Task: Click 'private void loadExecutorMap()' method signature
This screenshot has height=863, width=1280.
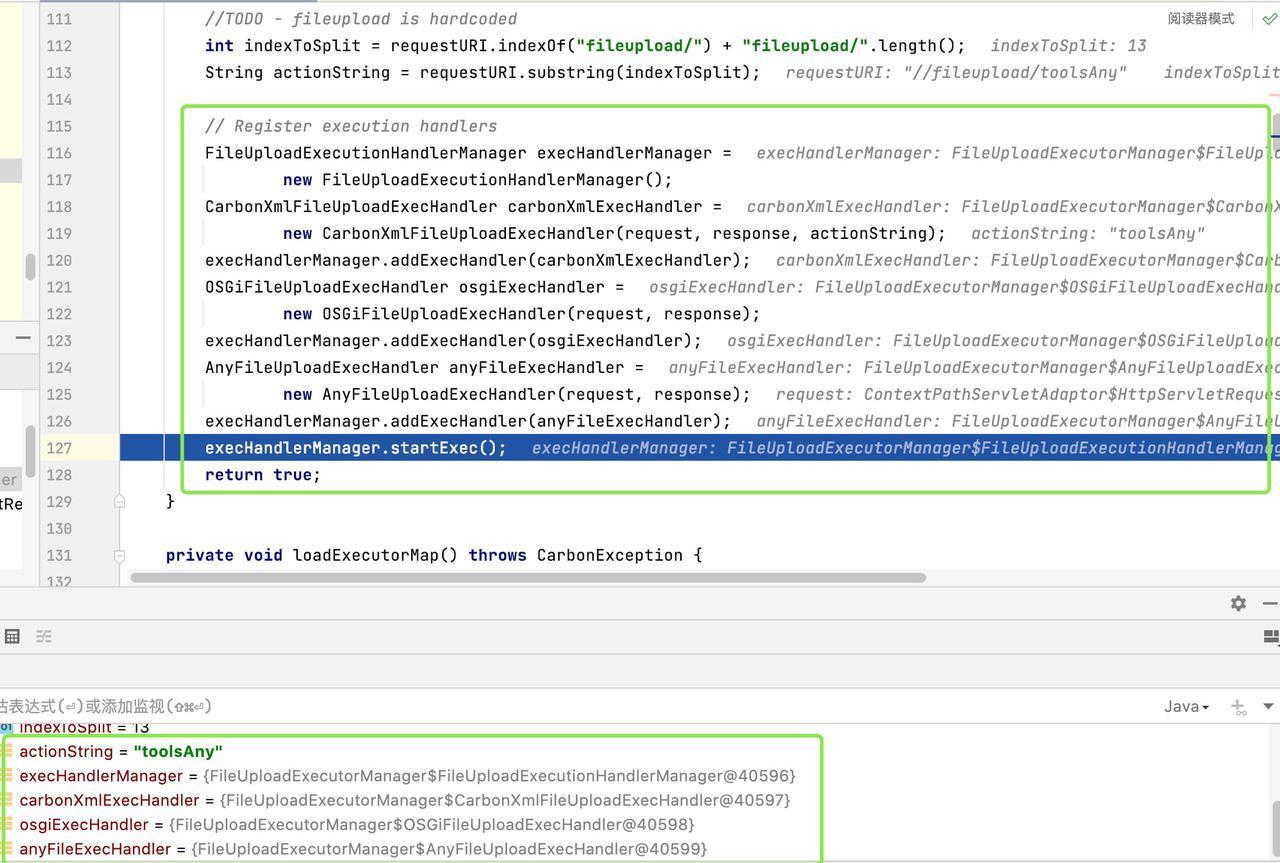Action: coord(312,555)
